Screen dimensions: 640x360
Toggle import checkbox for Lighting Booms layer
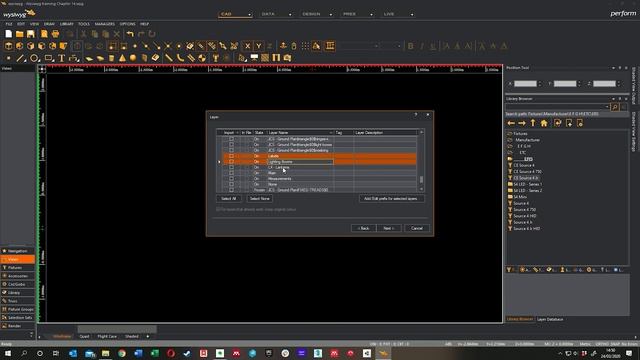coord(231,162)
